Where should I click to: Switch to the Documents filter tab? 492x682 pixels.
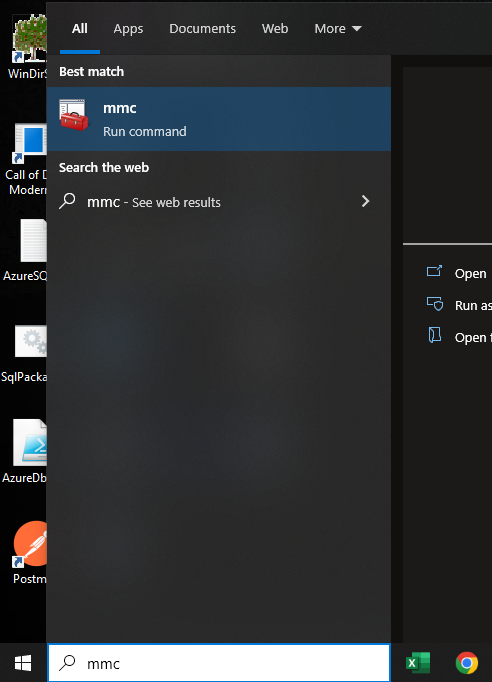[x=202, y=29]
